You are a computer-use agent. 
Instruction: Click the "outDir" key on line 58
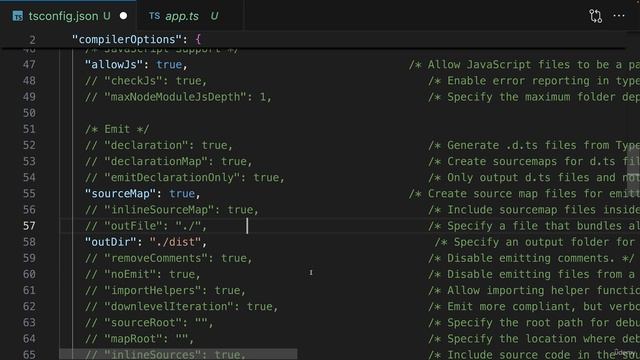tap(111, 242)
